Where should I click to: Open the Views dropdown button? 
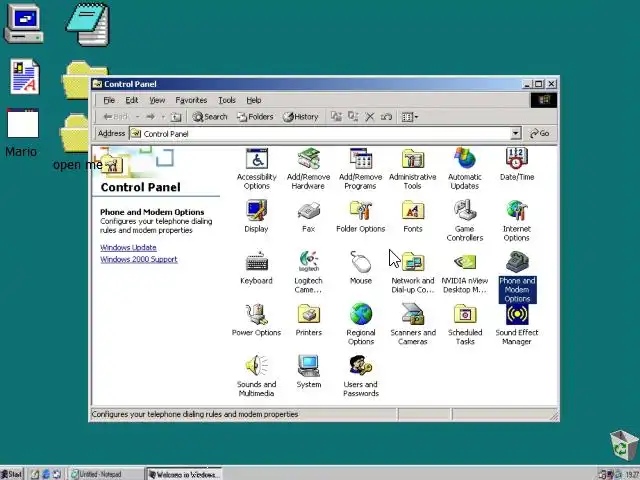[x=410, y=117]
